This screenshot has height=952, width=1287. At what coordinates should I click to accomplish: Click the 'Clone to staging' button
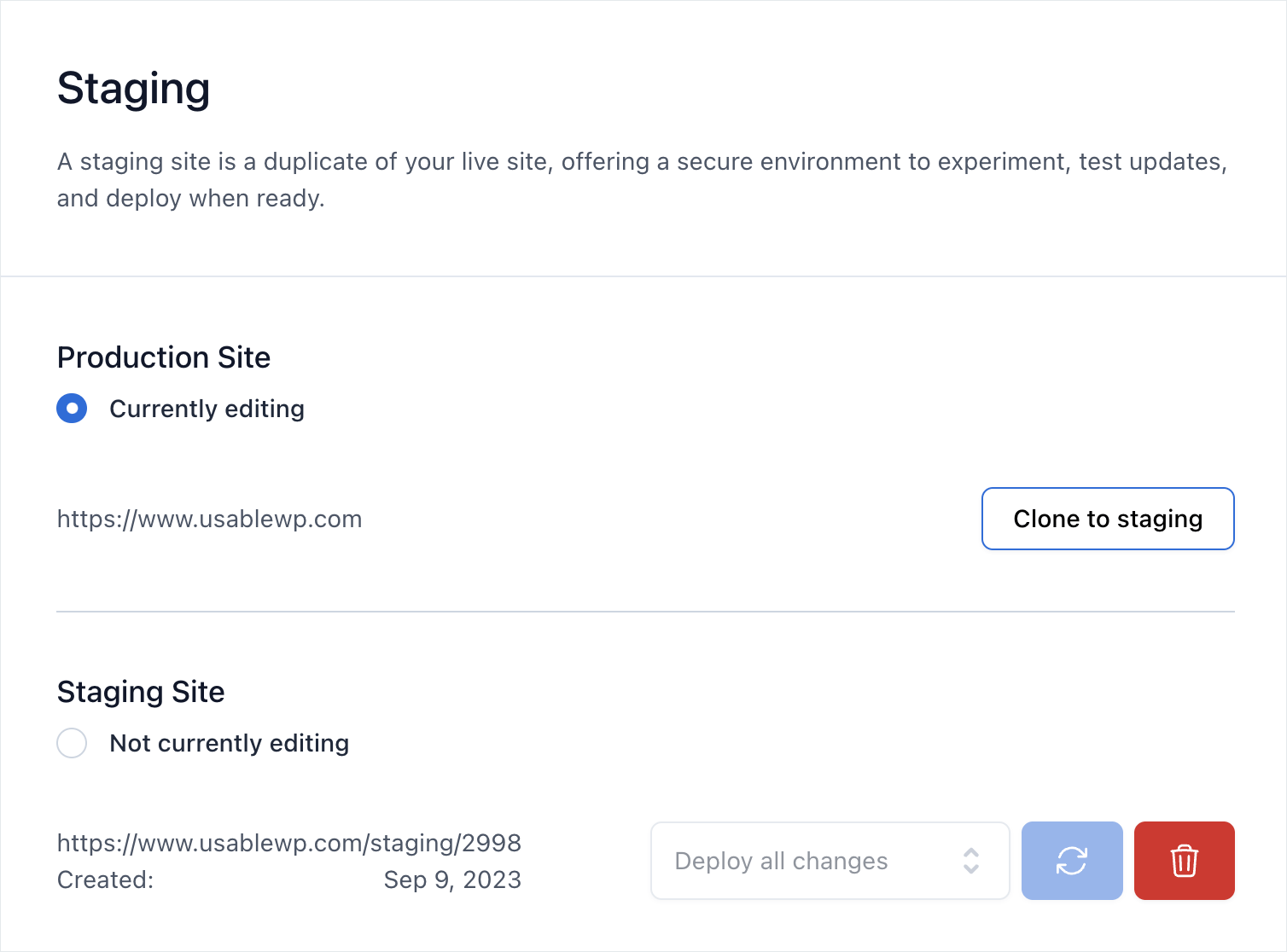pos(1107,519)
